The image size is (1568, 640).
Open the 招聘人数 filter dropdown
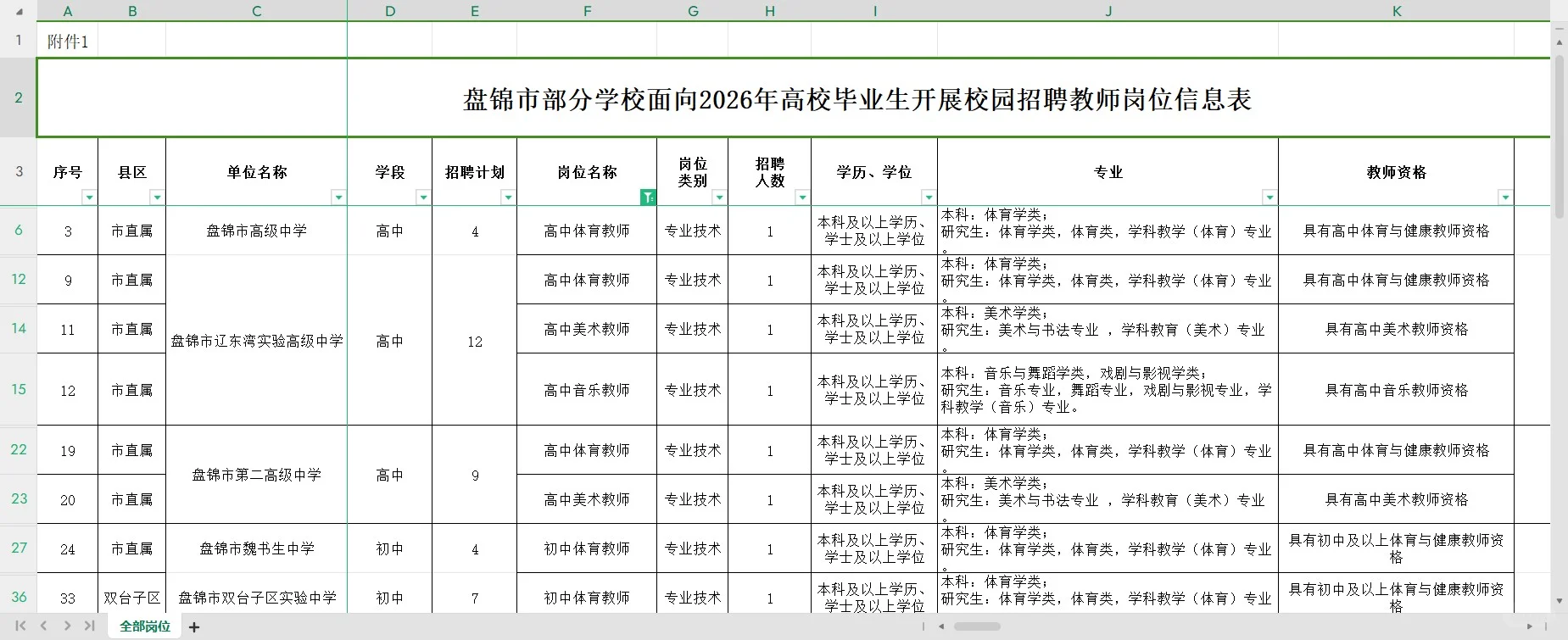coord(802,198)
